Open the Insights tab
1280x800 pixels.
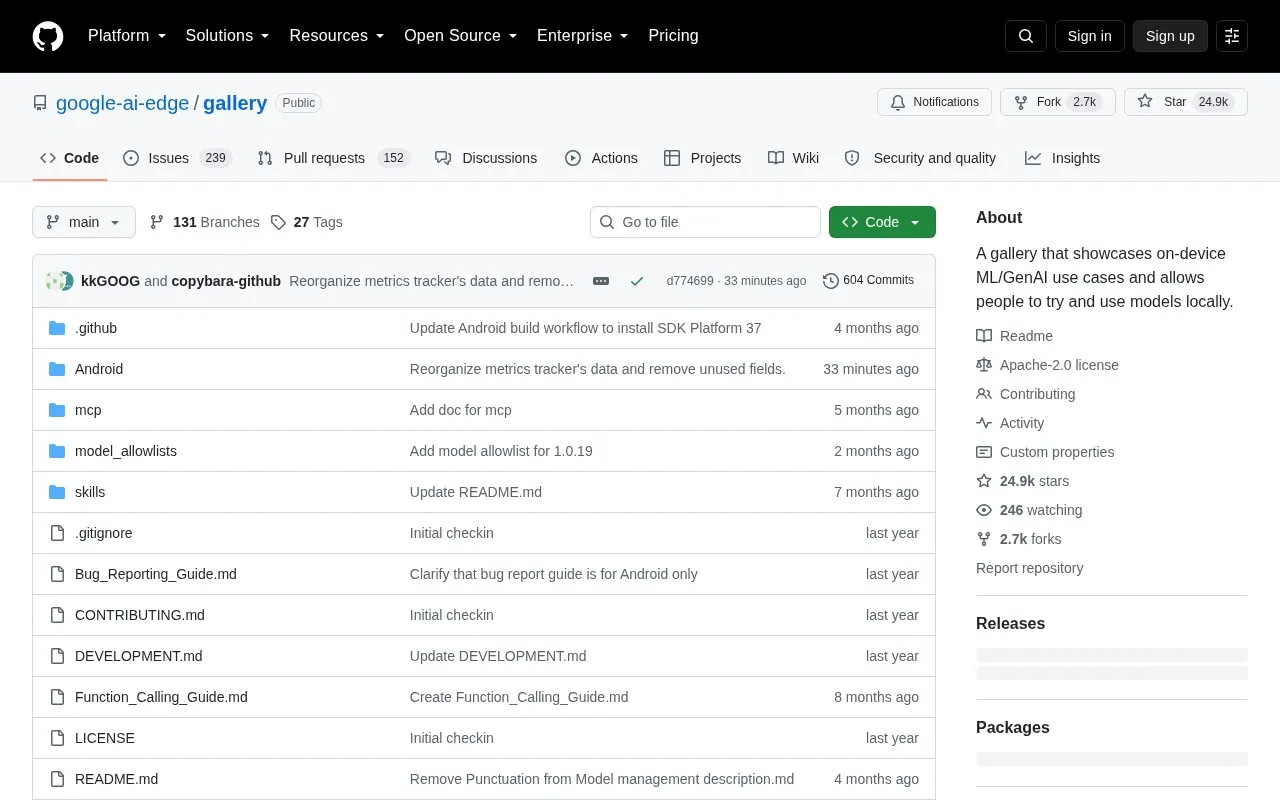point(1062,158)
